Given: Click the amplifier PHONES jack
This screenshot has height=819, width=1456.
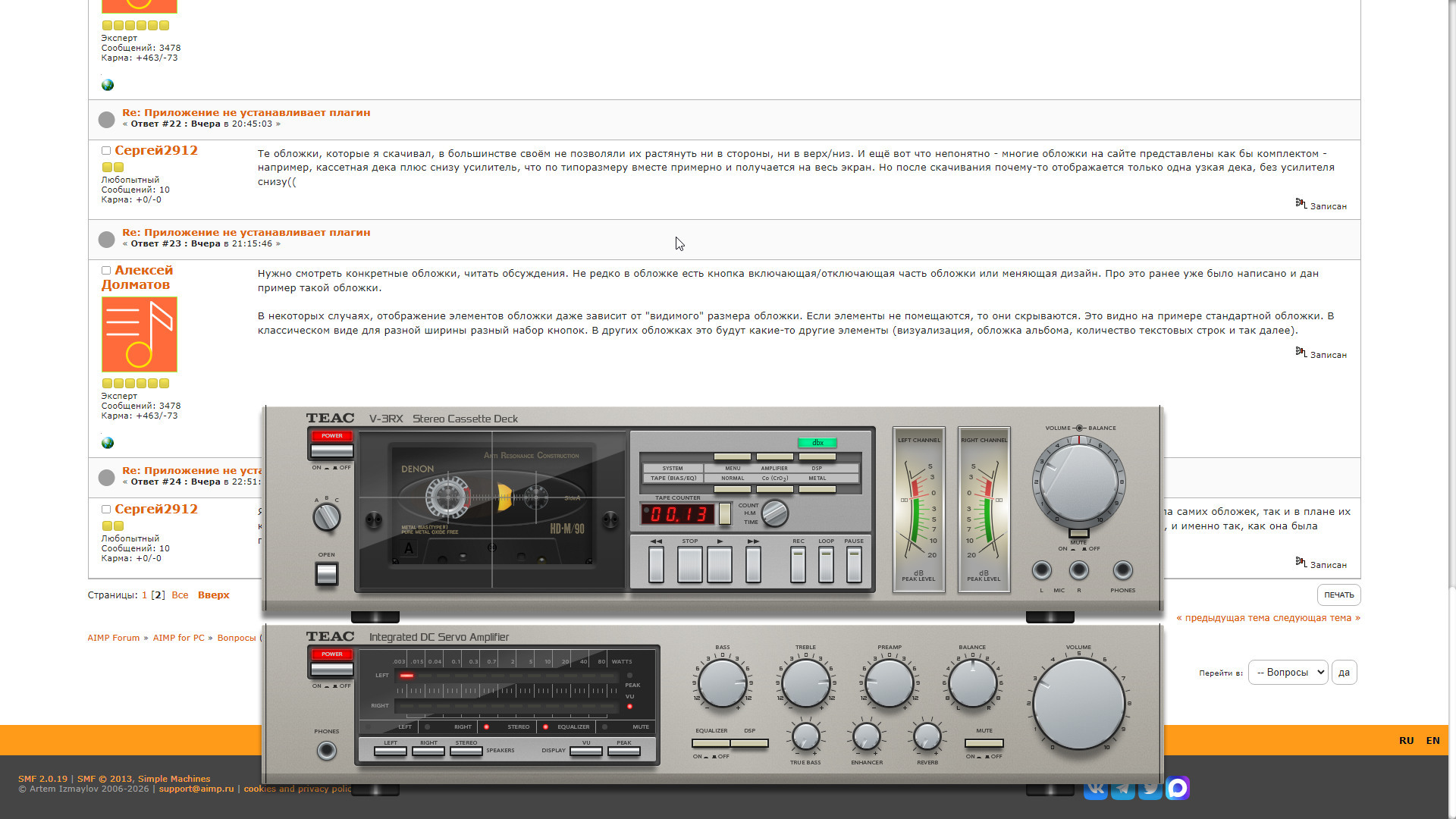Looking at the screenshot, I should pyautogui.click(x=327, y=751).
